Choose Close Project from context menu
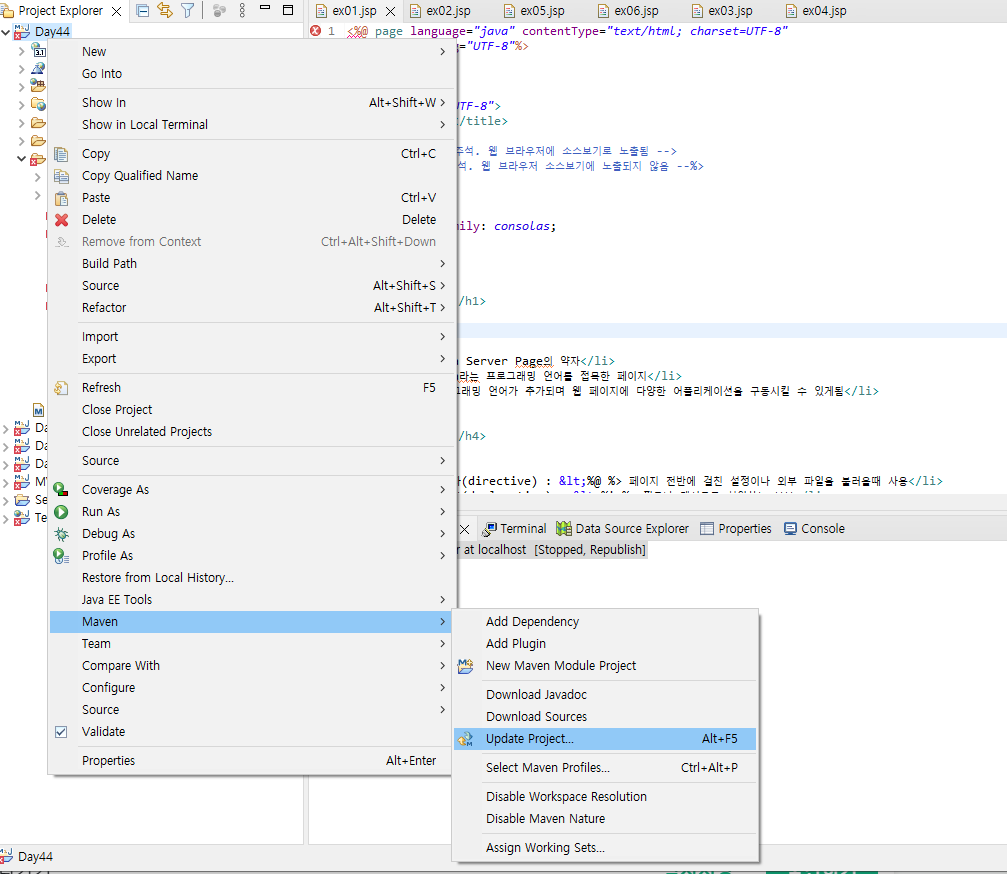1007x874 pixels. tap(252, 410)
